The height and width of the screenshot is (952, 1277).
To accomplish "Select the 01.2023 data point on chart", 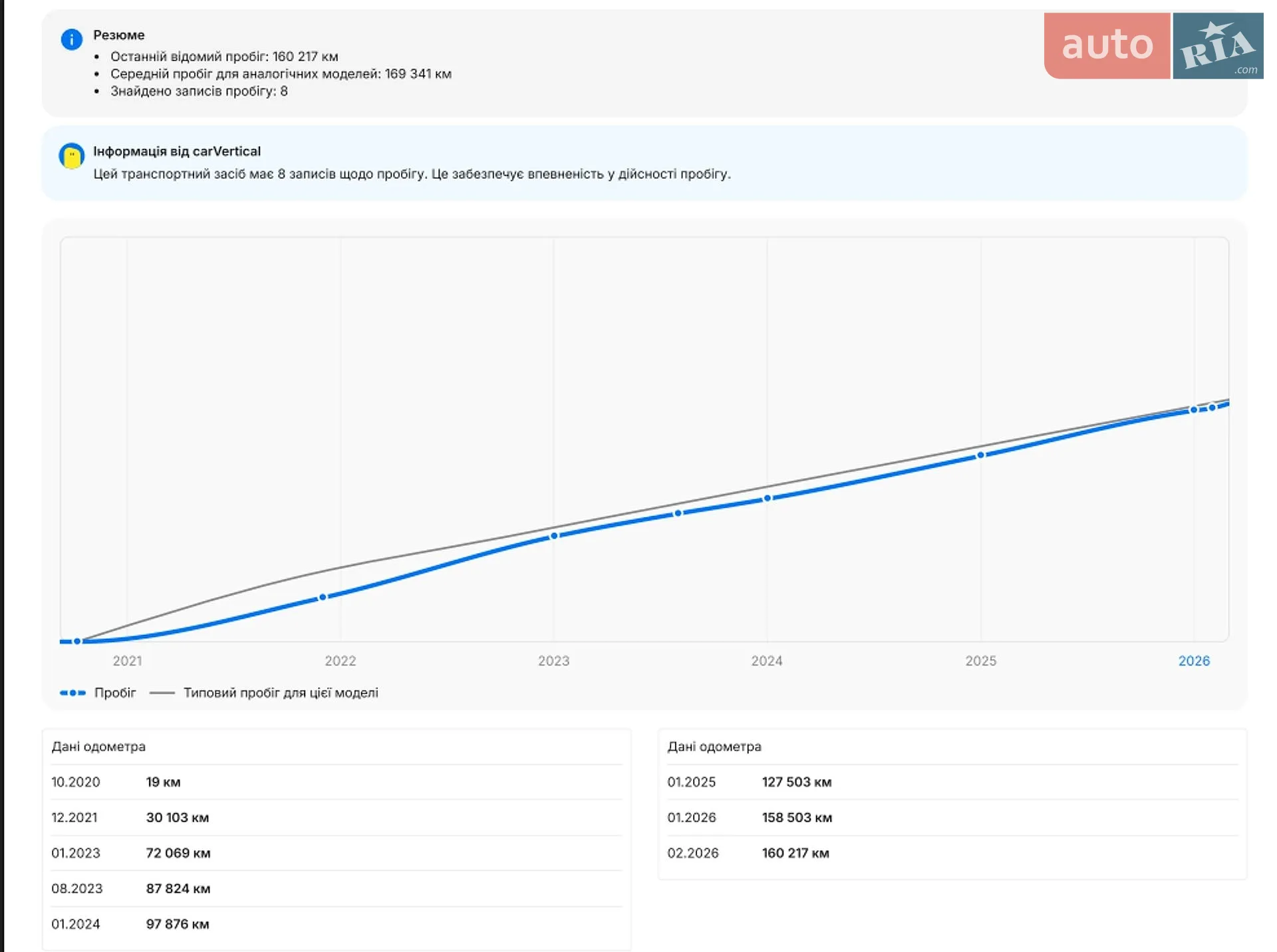I will point(554,536).
